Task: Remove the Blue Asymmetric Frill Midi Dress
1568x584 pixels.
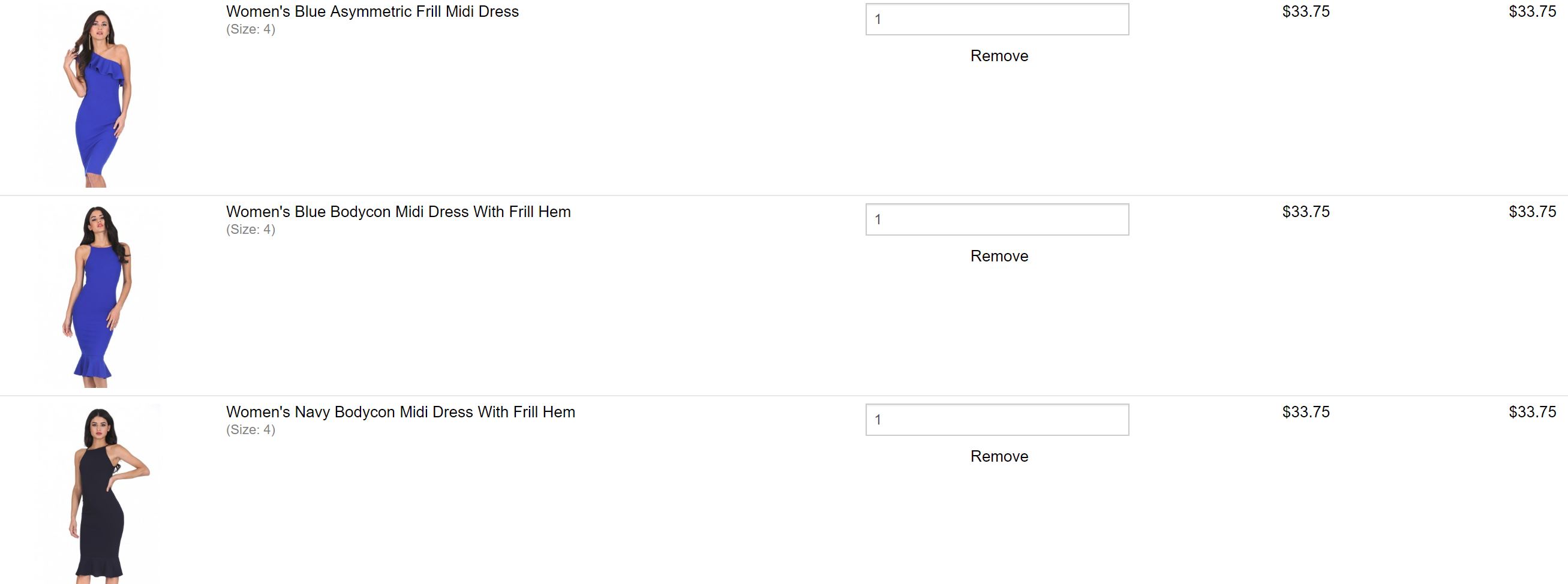Action: [x=999, y=56]
